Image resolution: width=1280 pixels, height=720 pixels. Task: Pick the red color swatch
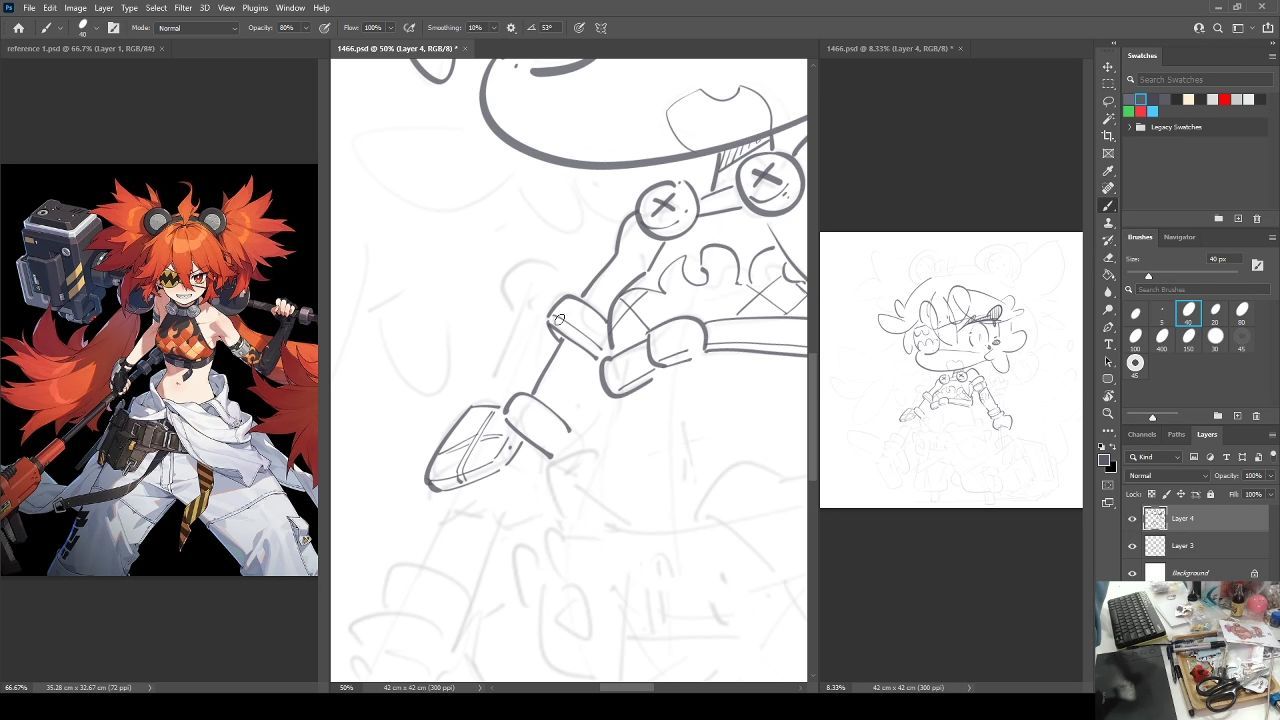tap(1224, 99)
